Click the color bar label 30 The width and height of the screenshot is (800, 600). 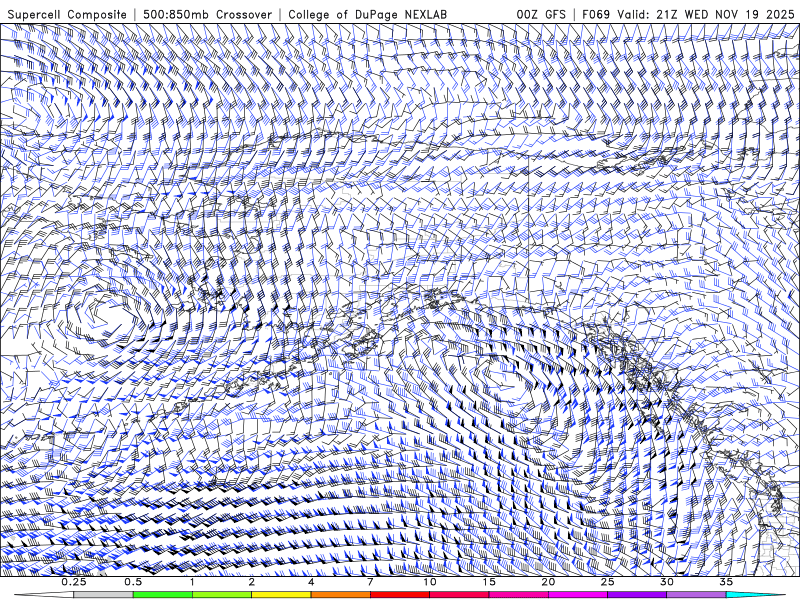coord(666,582)
